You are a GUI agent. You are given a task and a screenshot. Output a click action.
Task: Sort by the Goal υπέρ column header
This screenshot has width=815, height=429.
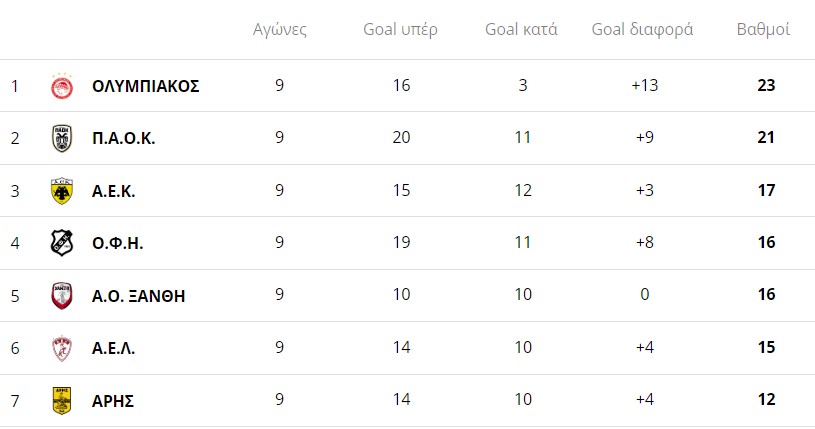[x=400, y=30]
